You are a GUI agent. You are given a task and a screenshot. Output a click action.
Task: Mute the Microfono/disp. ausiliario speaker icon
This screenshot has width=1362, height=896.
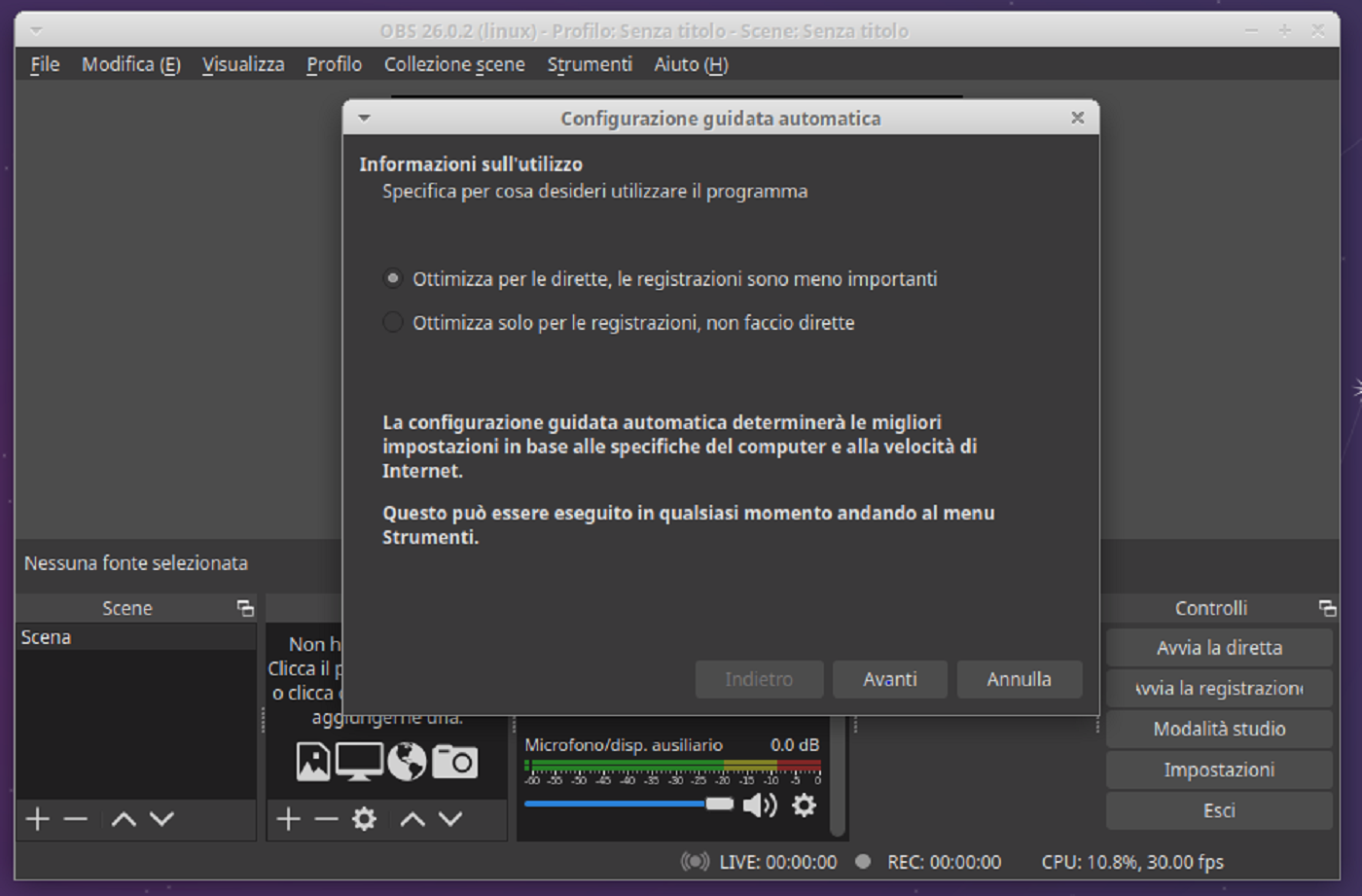[758, 805]
